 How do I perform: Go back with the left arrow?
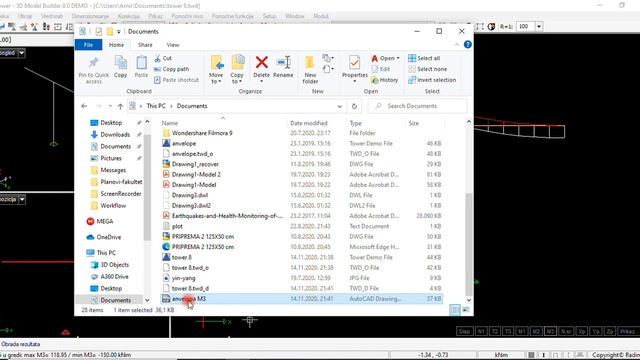pyautogui.click(x=84, y=106)
